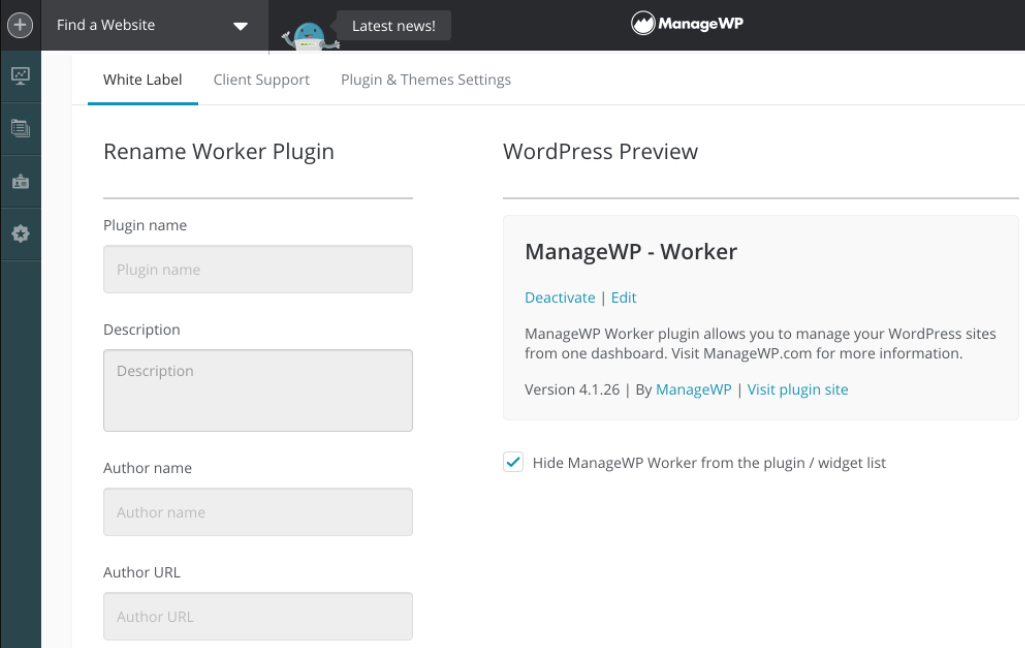Focus the Plugin name input field

(x=258, y=270)
